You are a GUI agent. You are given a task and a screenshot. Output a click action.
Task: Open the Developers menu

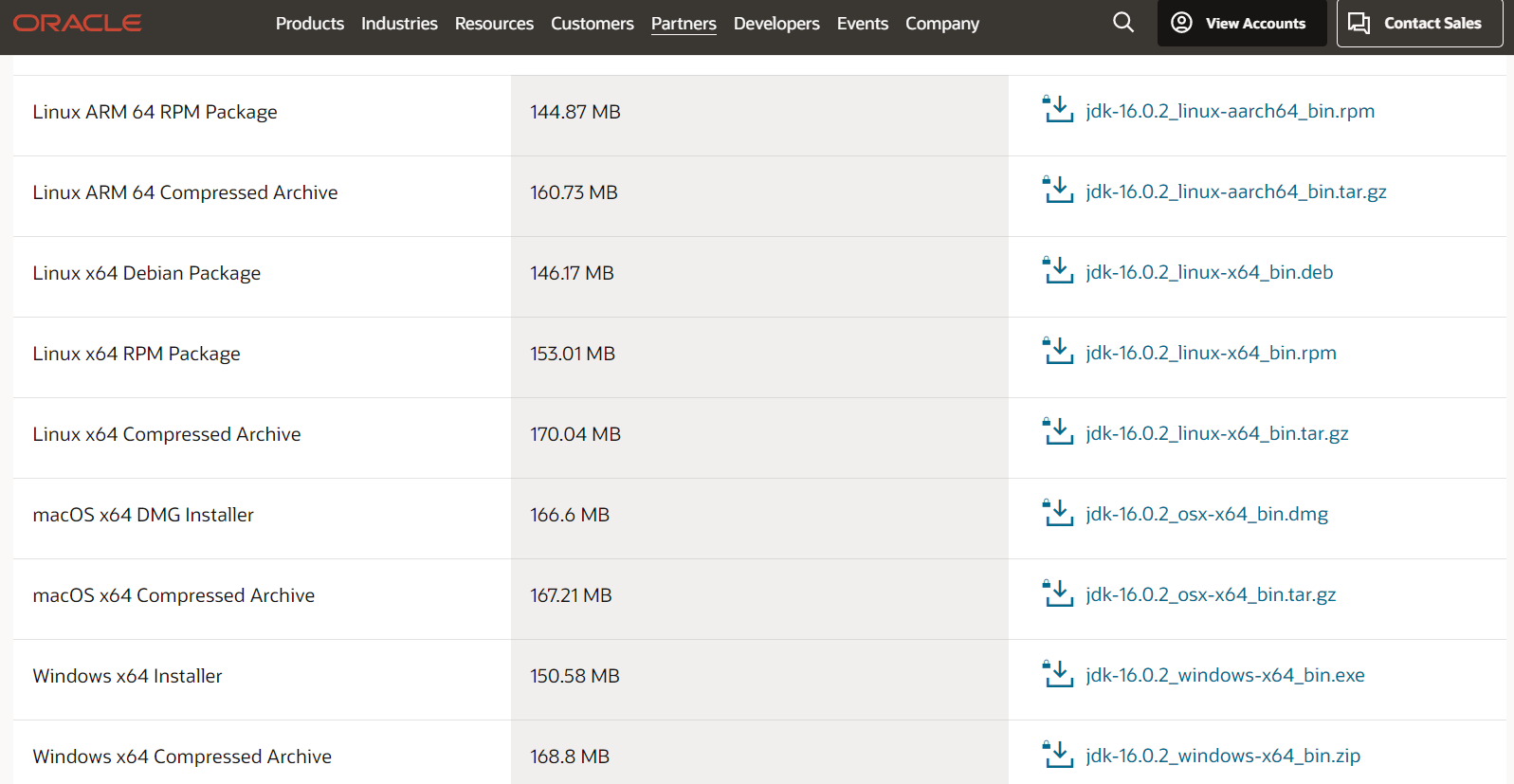click(776, 24)
